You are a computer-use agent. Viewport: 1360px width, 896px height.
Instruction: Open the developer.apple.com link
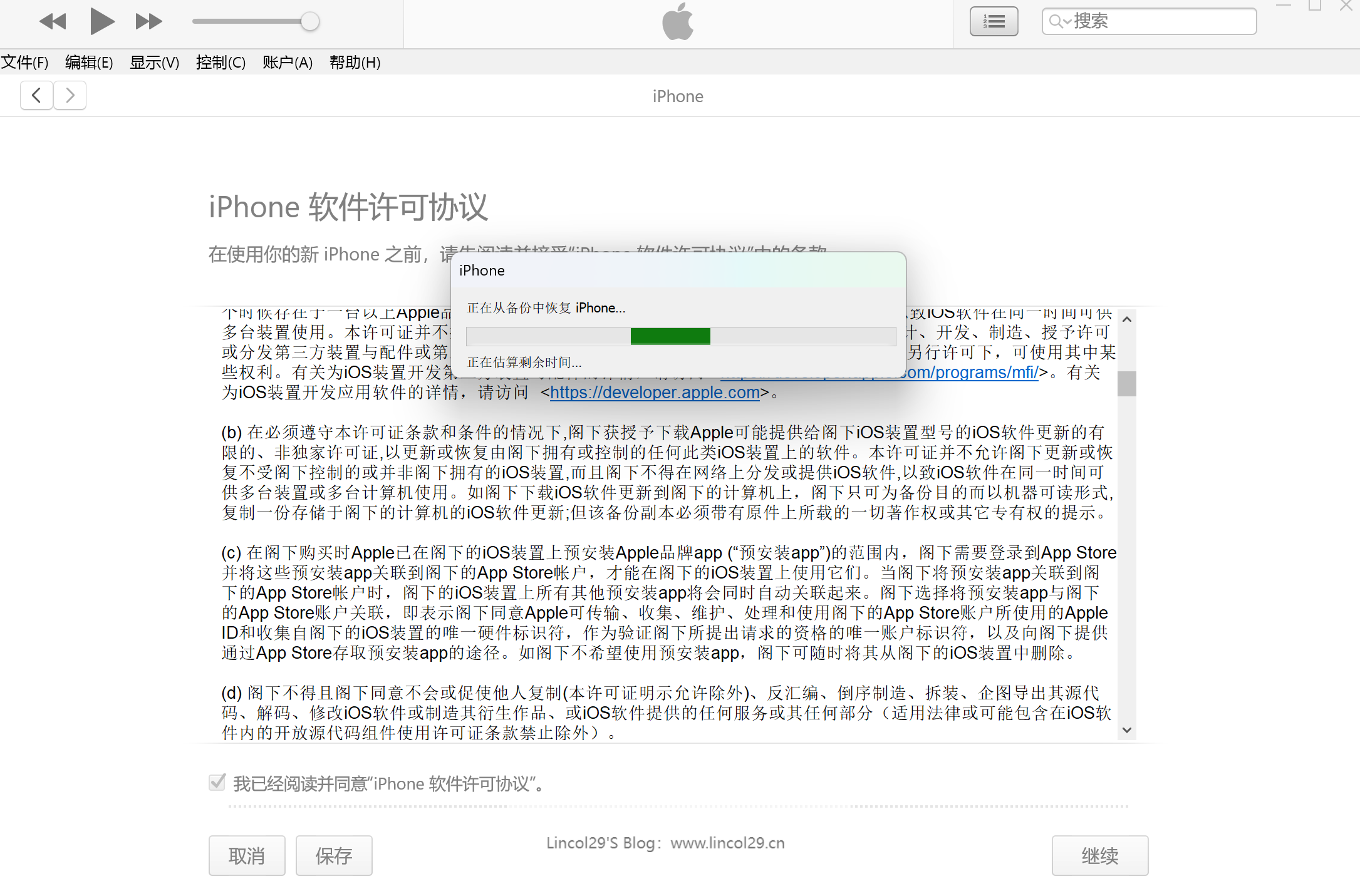(x=655, y=393)
